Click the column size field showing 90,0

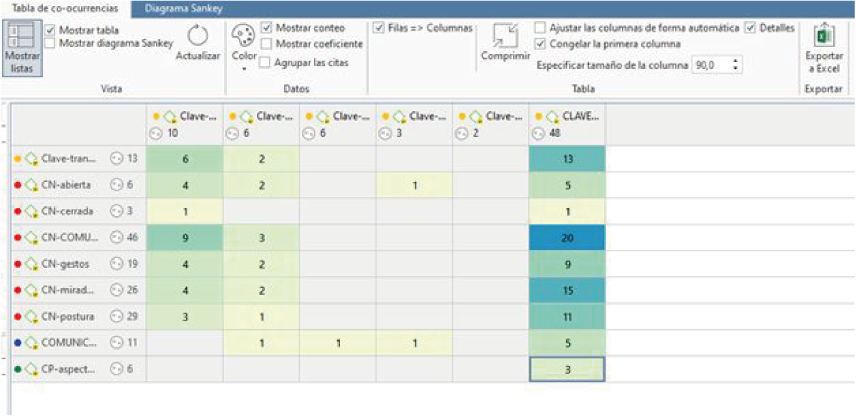[x=712, y=66]
